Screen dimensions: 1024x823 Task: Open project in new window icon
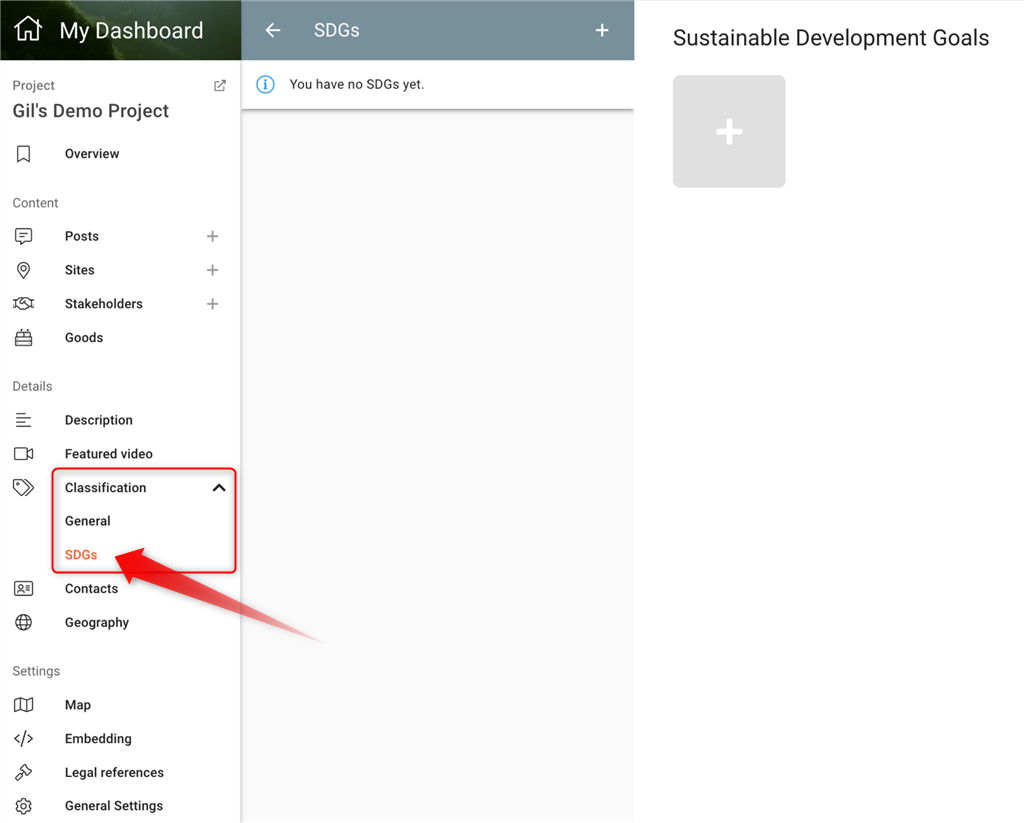click(x=220, y=86)
